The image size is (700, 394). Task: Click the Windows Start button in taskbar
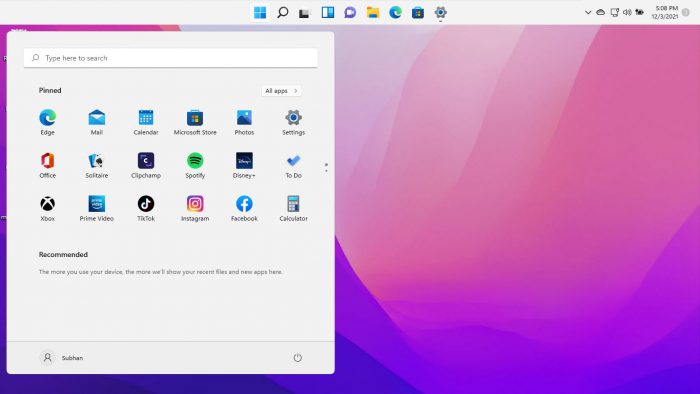[260, 12]
